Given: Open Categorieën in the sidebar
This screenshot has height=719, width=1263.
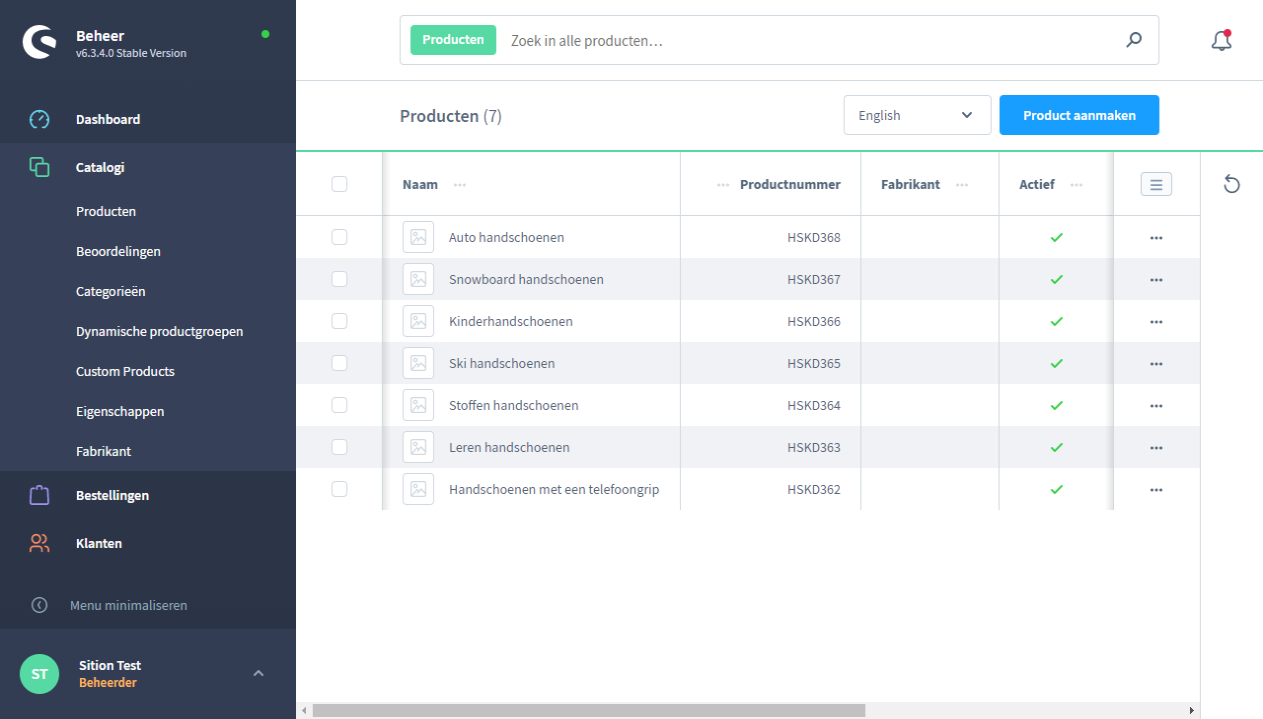Looking at the screenshot, I should tap(110, 291).
